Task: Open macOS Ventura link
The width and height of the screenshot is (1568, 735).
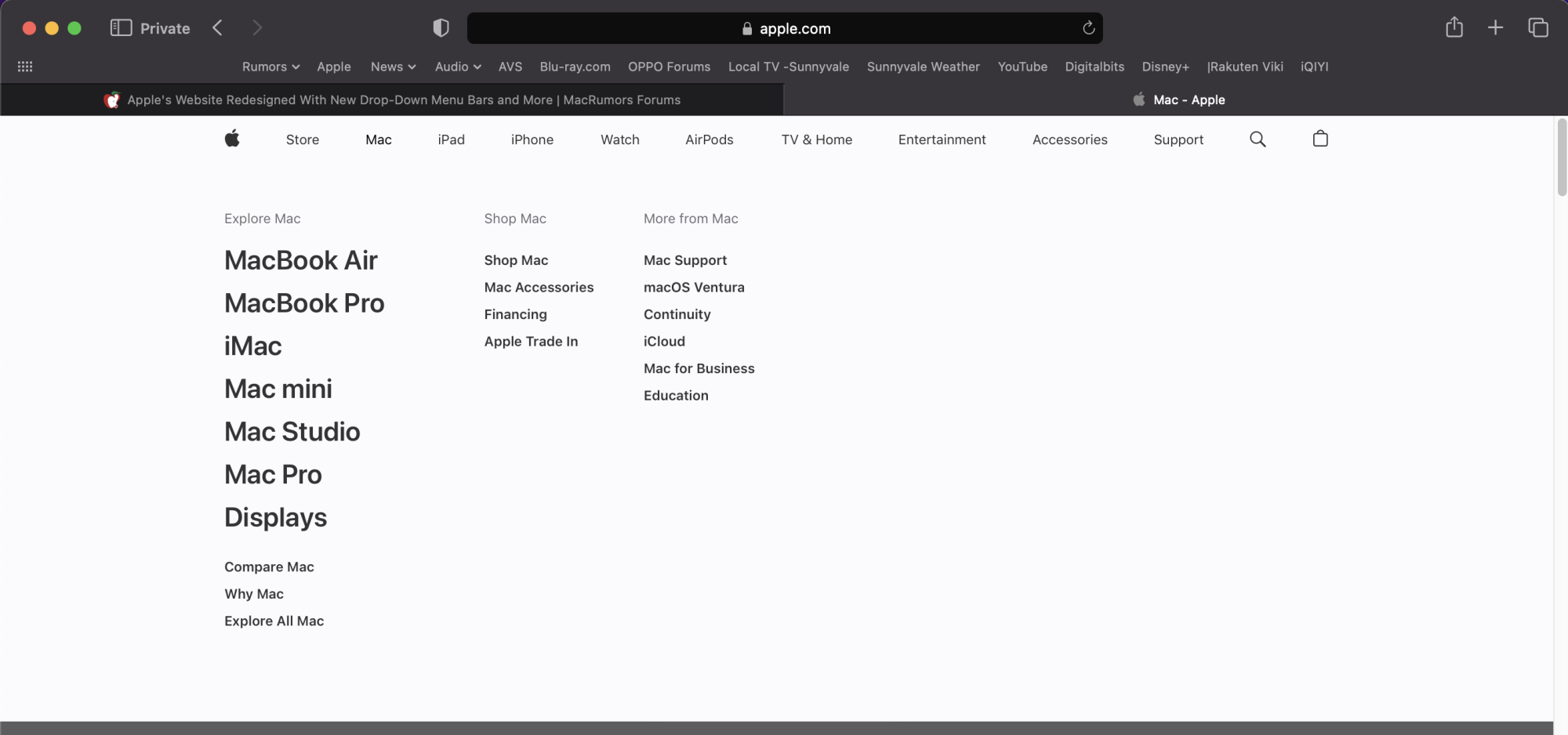Action: pyautogui.click(x=694, y=288)
